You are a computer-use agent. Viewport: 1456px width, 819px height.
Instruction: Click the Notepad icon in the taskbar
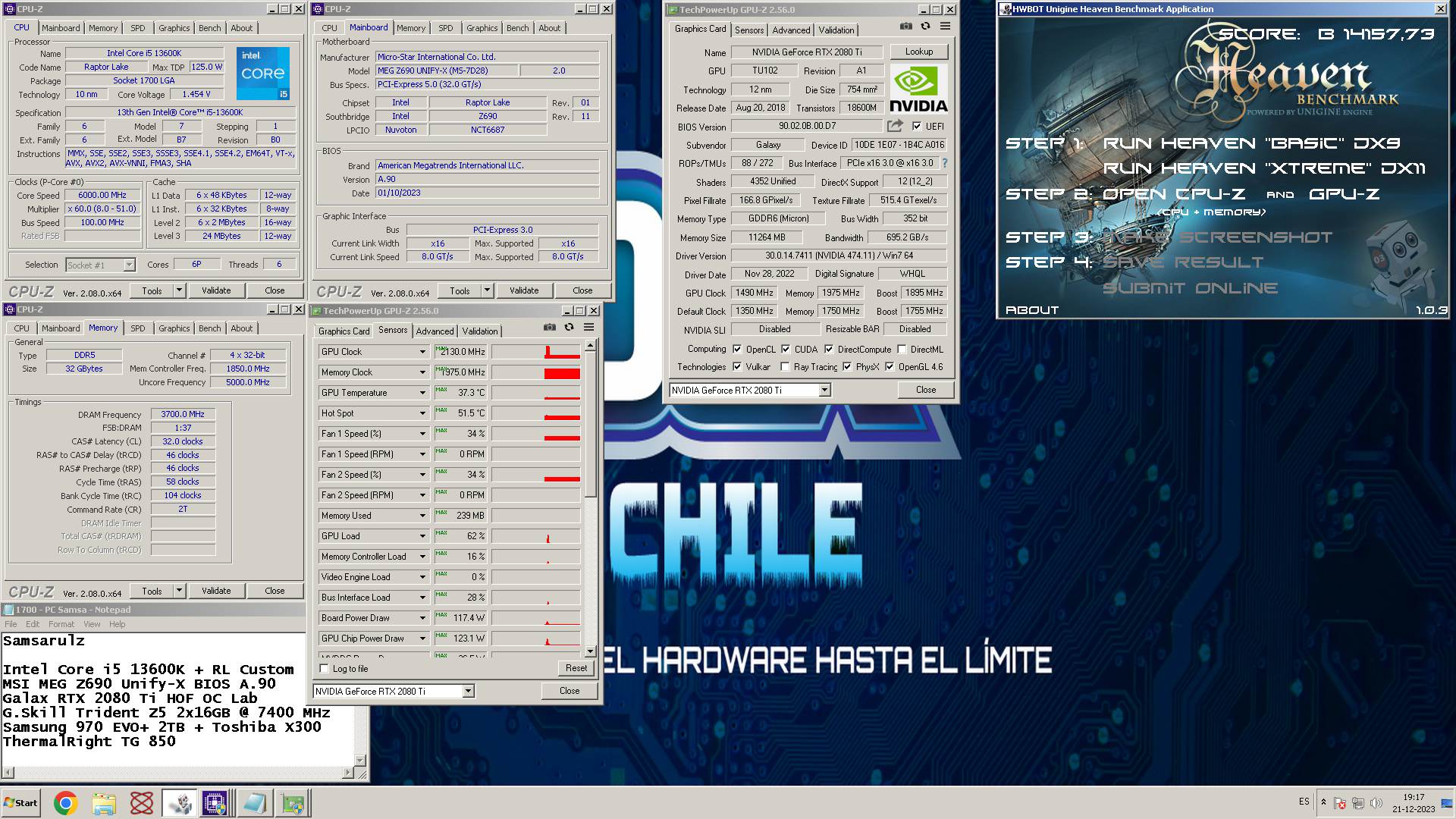pyautogui.click(x=253, y=803)
